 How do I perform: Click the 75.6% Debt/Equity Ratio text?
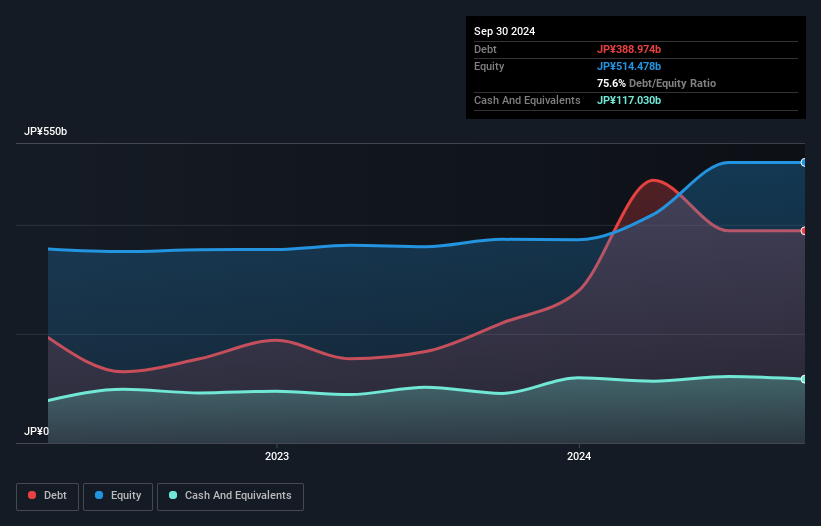pyautogui.click(x=657, y=83)
